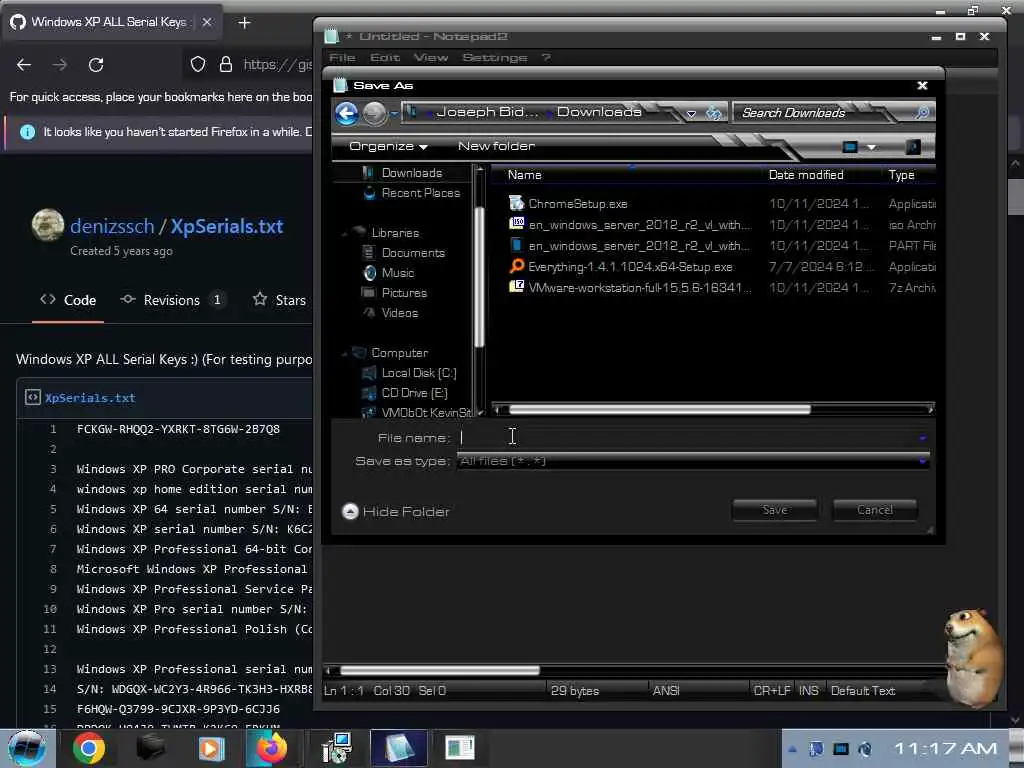Click Joseph Bid... in address breadcrumb
Viewport: 1024px width, 768px height.
[487, 112]
